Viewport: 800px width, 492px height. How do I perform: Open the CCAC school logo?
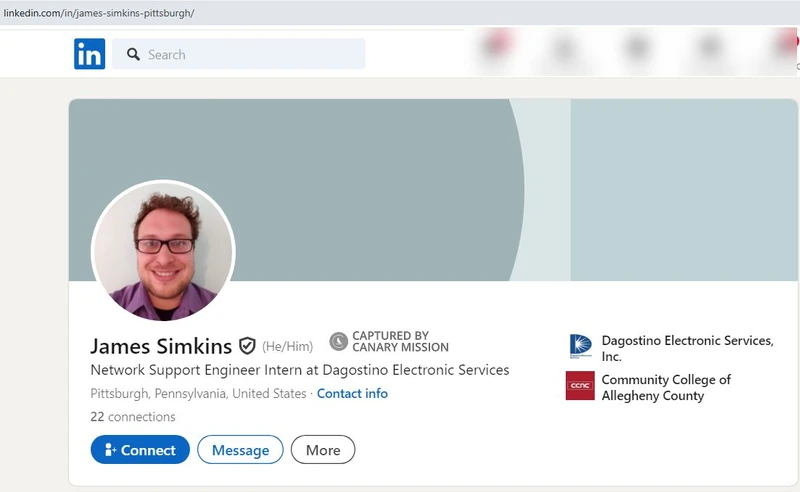[580, 385]
